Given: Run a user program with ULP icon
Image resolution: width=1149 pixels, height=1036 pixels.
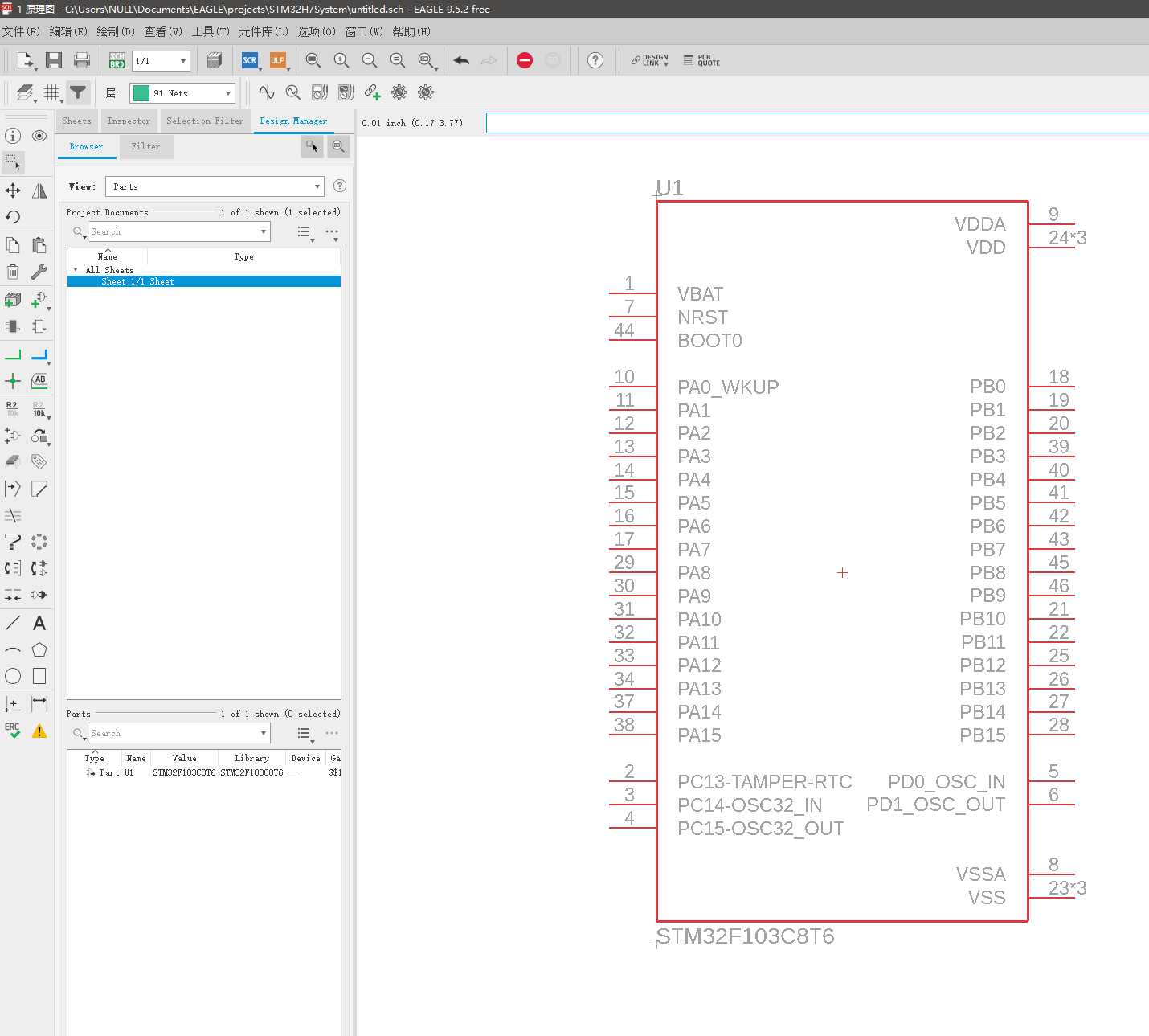Looking at the screenshot, I should (277, 60).
